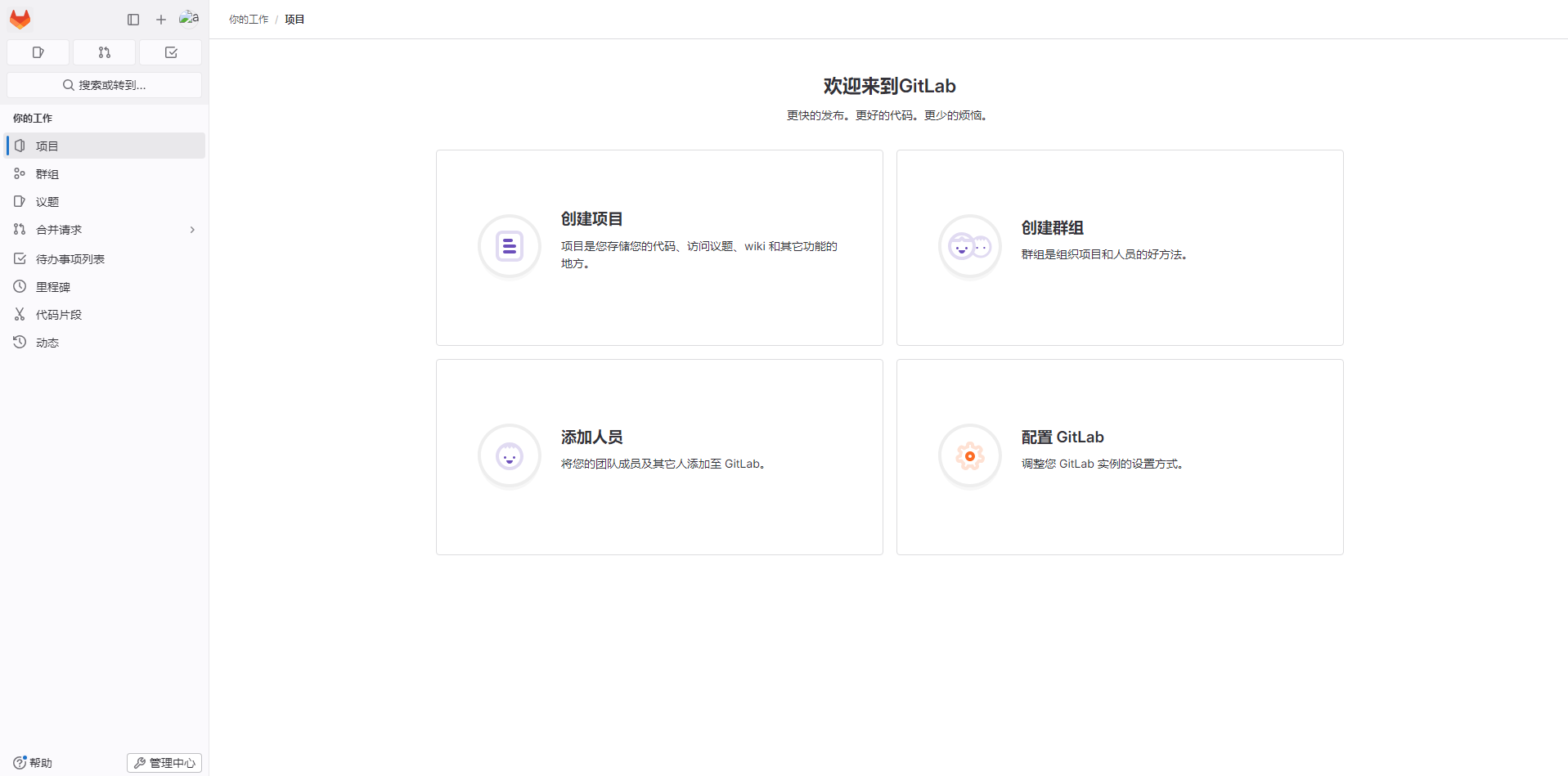The width and height of the screenshot is (1568, 776).
Task: Click the 创建项目 document illustration
Action: coord(510,246)
